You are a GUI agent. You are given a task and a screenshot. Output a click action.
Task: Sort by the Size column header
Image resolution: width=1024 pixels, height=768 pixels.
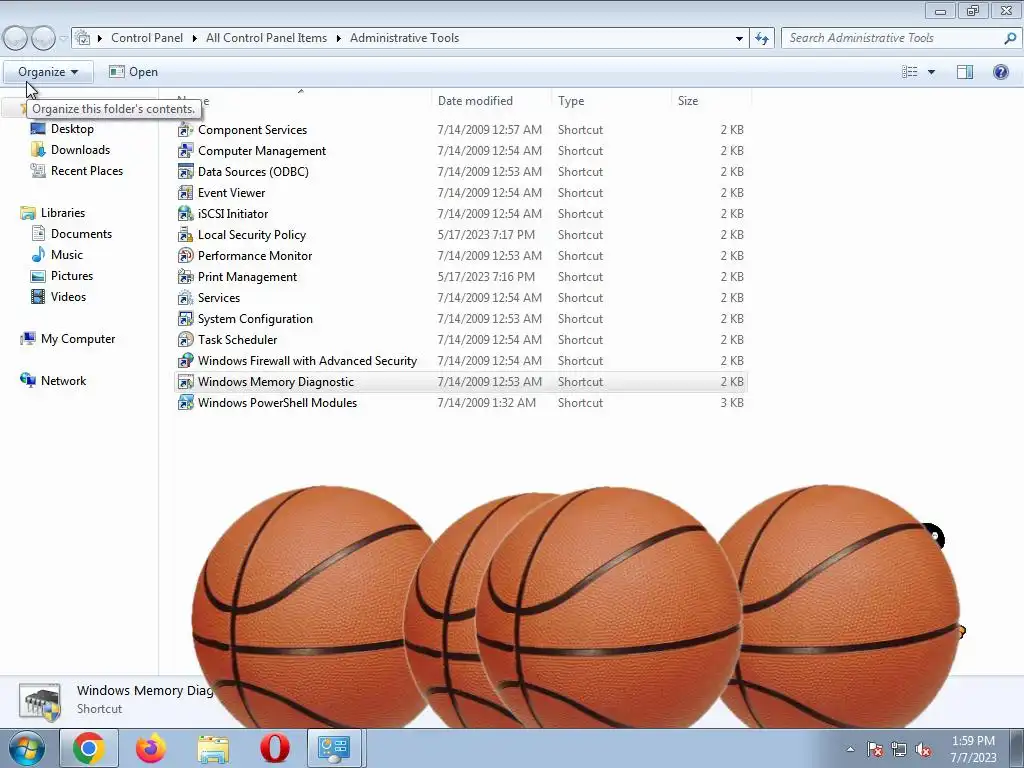coord(712,101)
